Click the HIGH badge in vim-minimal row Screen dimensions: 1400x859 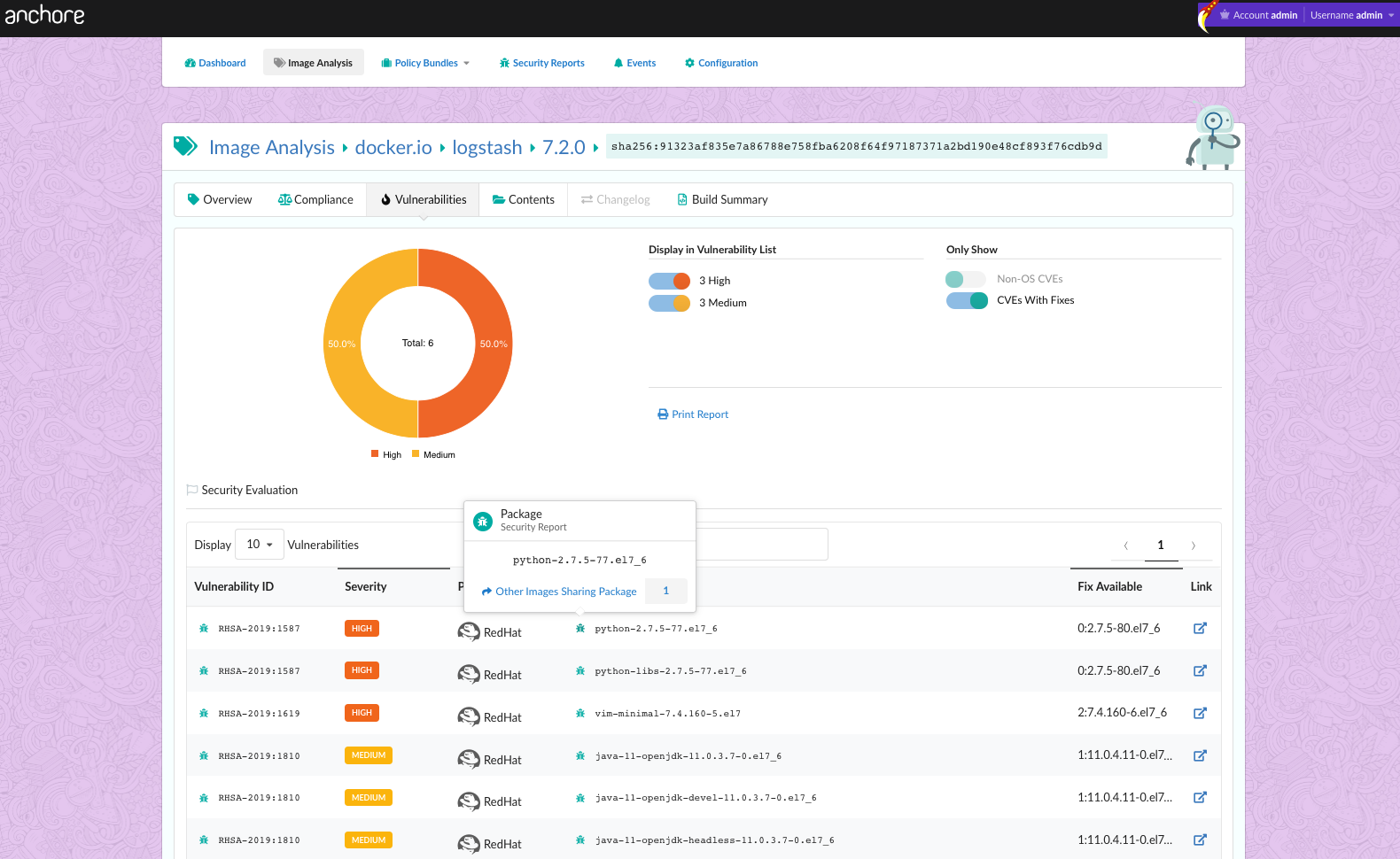(x=362, y=713)
